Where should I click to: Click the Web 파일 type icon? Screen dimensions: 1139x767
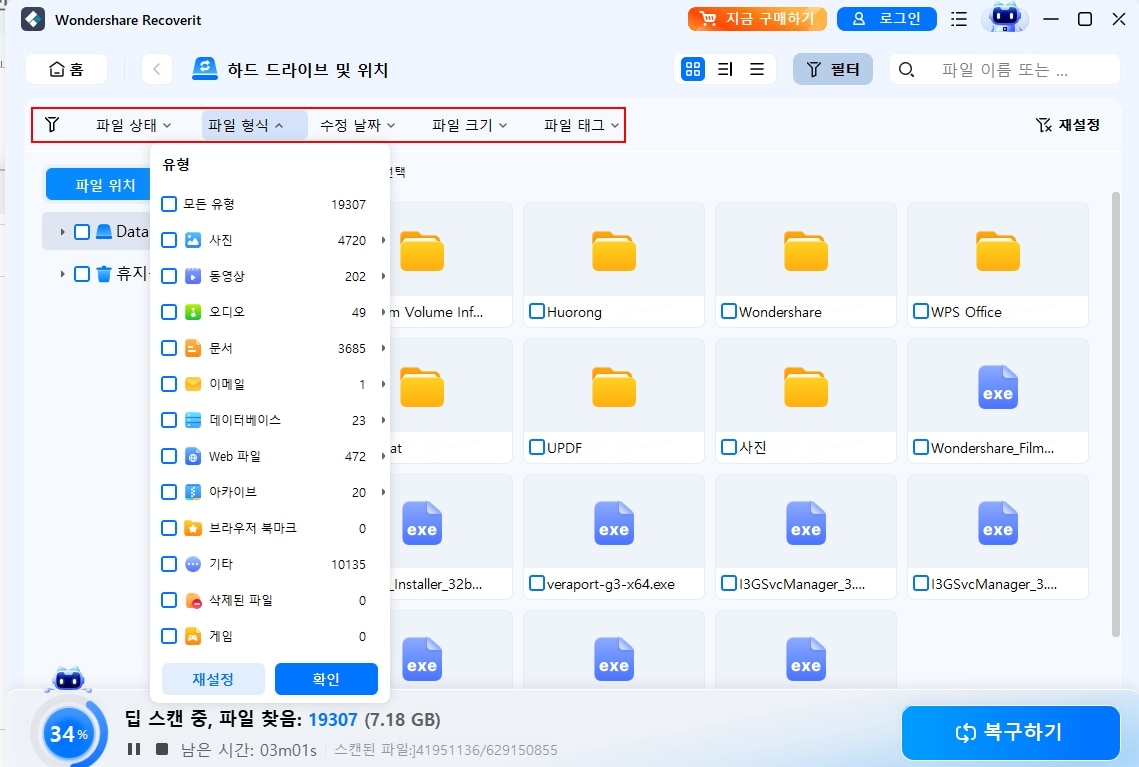click(x=192, y=456)
